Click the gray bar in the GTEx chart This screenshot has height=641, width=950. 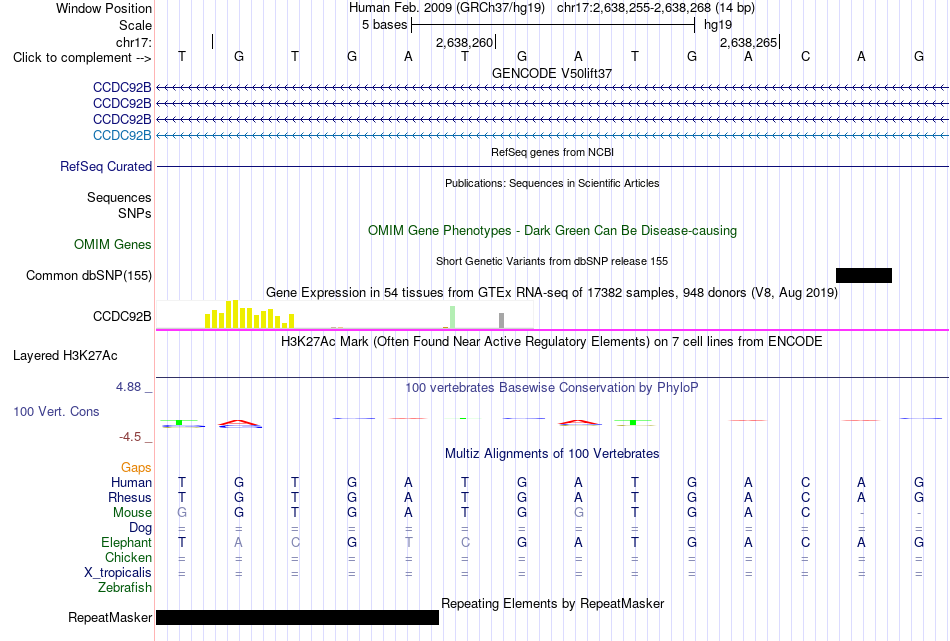click(501, 320)
